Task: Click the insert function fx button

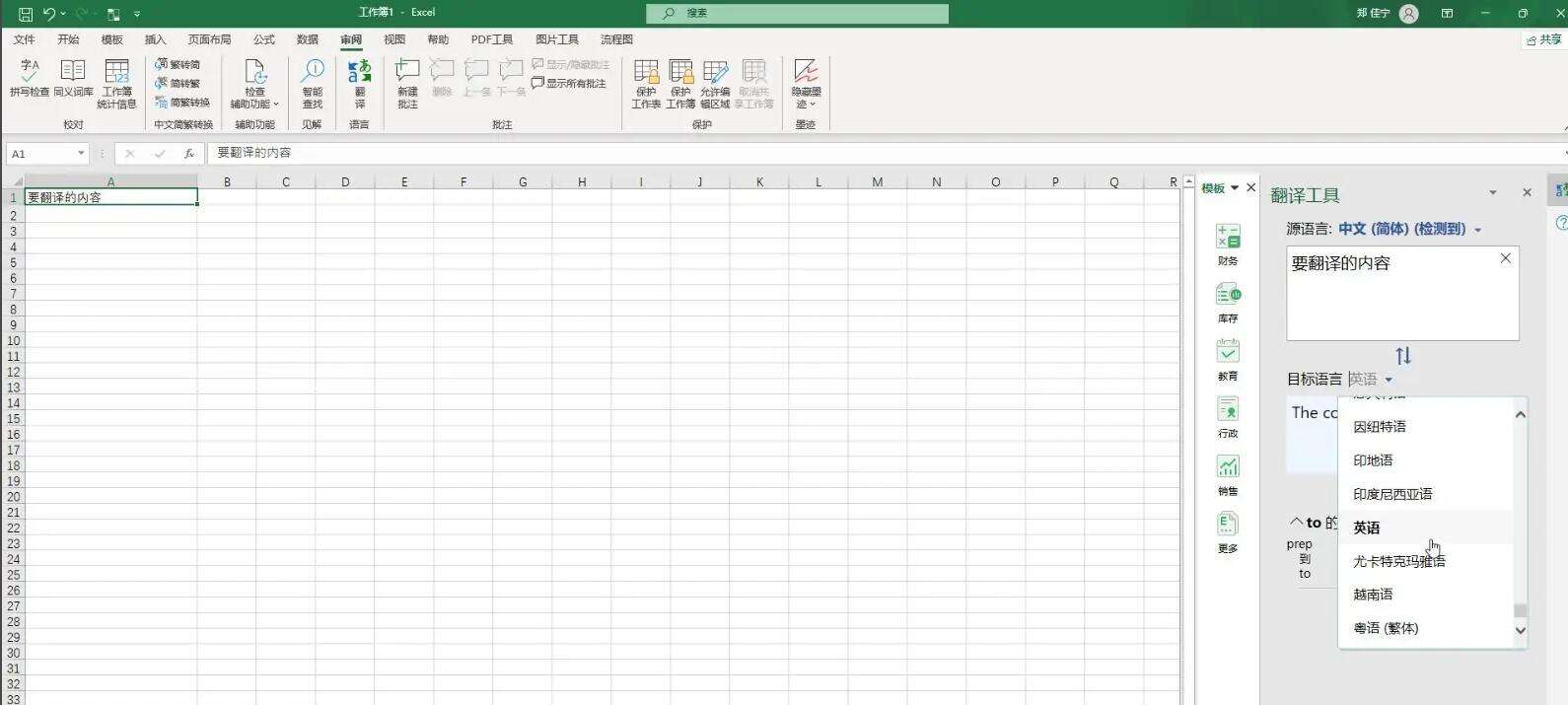Action: 189,154
